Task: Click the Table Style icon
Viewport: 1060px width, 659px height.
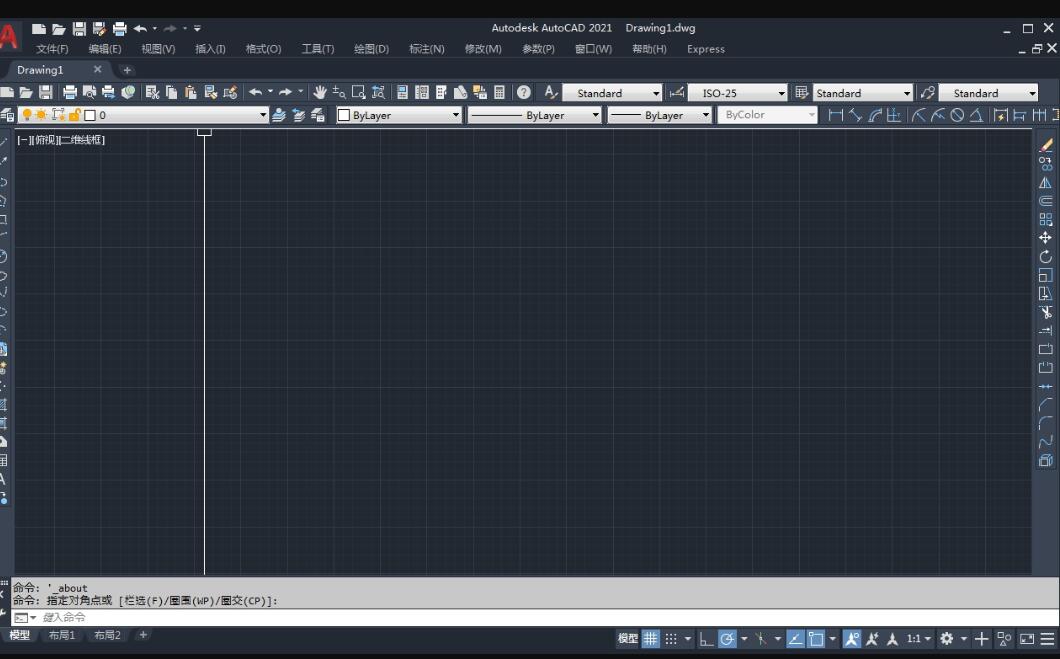Action: pyautogui.click(x=802, y=93)
